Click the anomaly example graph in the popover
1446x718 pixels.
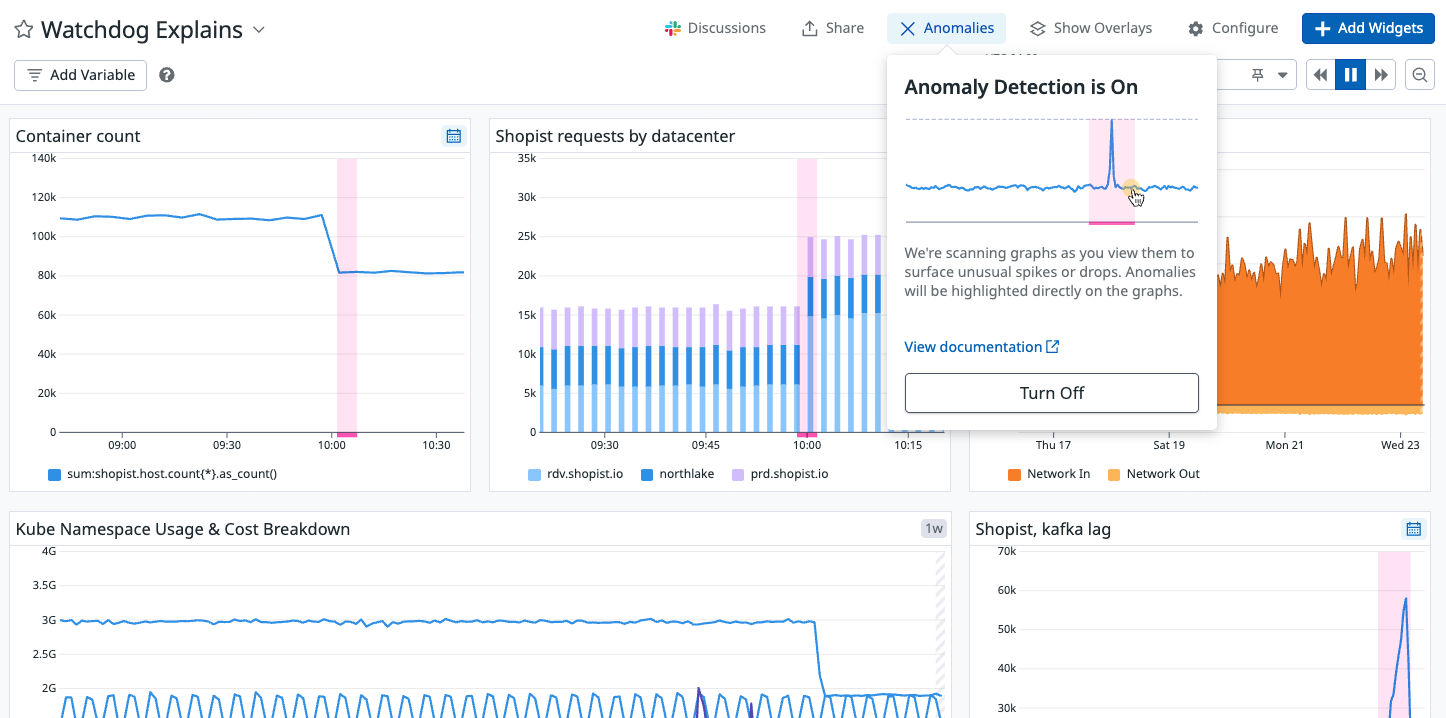coord(1051,171)
